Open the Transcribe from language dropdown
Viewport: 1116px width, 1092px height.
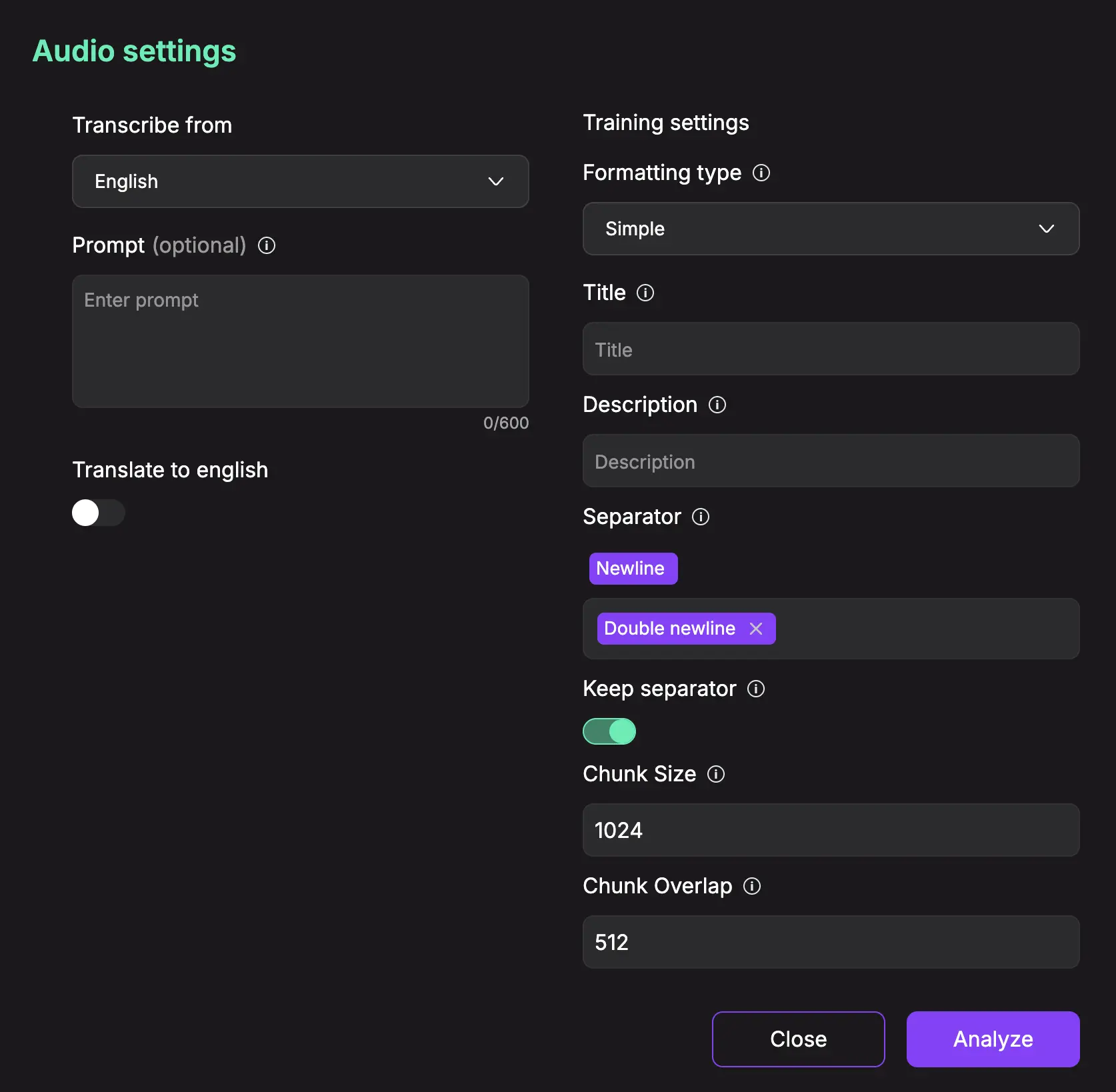[300, 181]
